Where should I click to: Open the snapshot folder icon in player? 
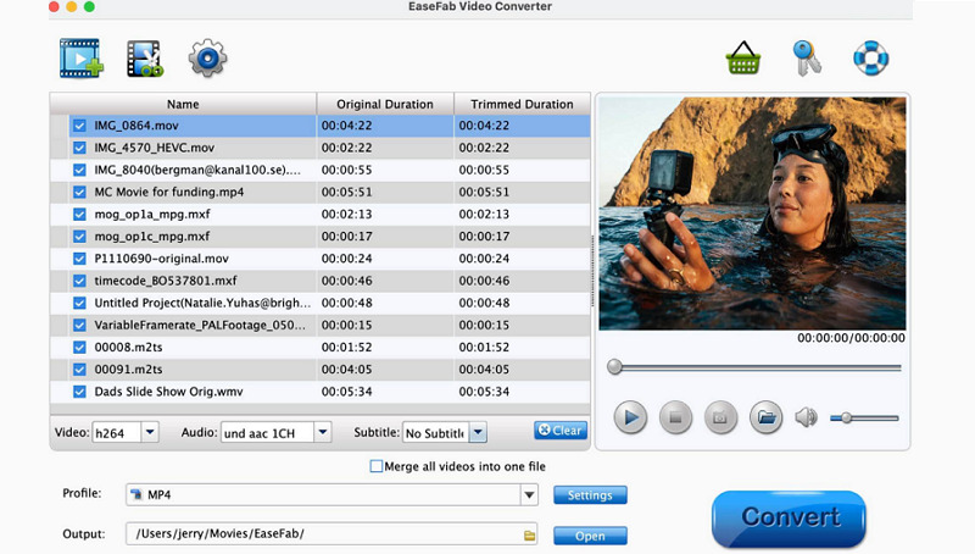[x=766, y=417]
